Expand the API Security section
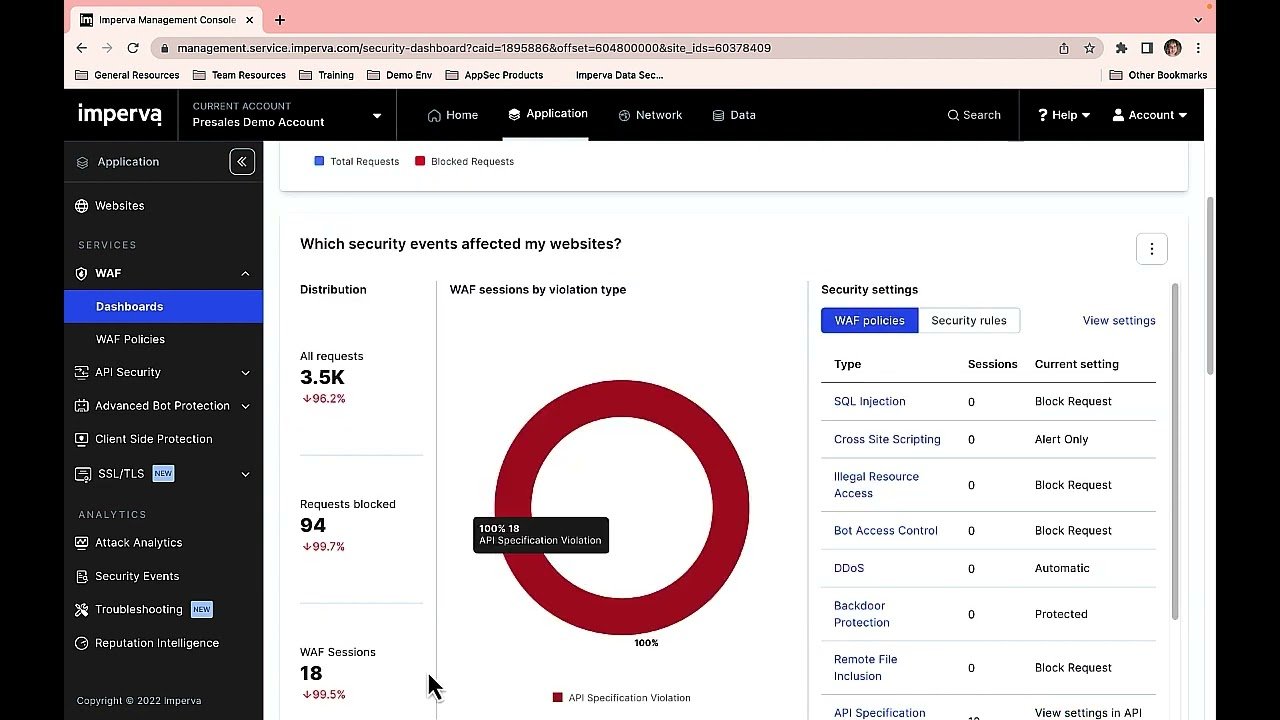1280x720 pixels. click(245, 373)
